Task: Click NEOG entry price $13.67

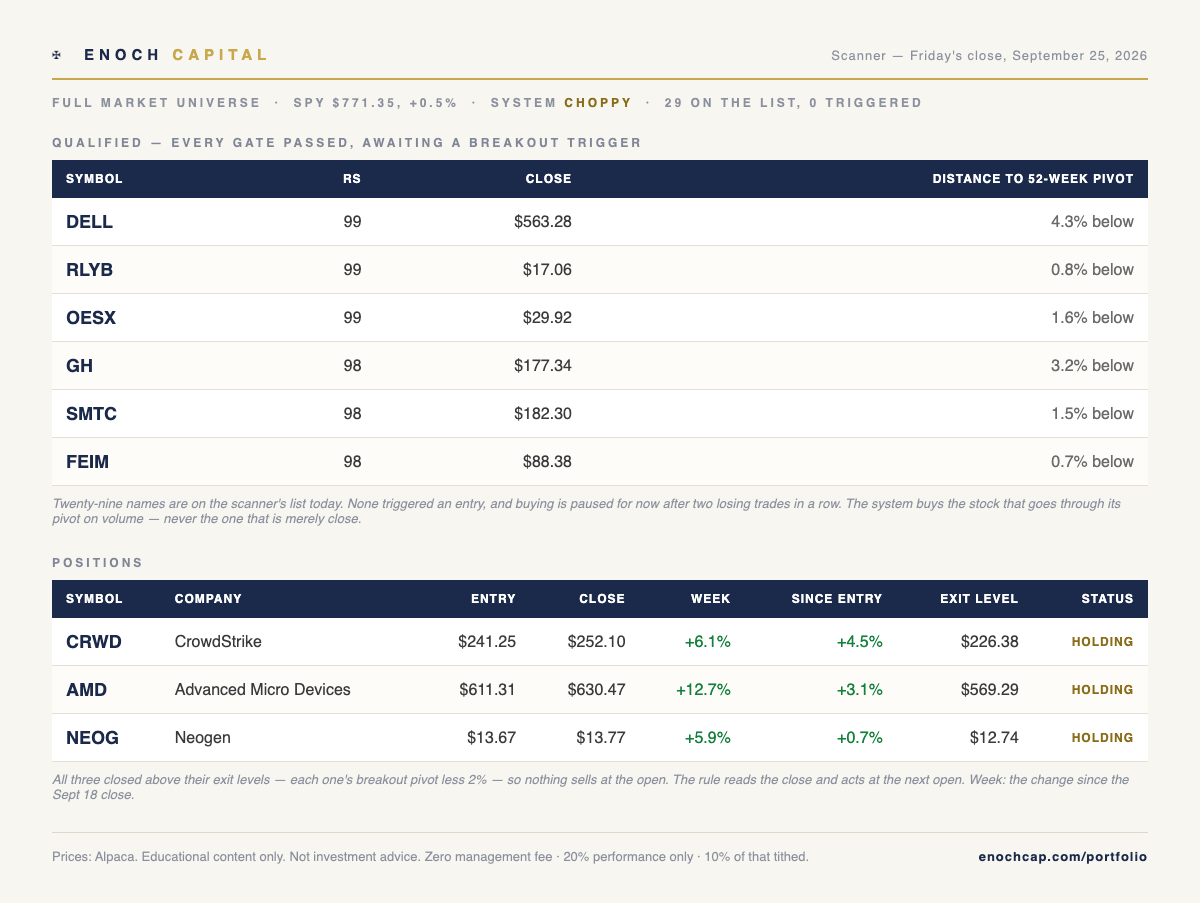Action: pyautogui.click(x=491, y=738)
